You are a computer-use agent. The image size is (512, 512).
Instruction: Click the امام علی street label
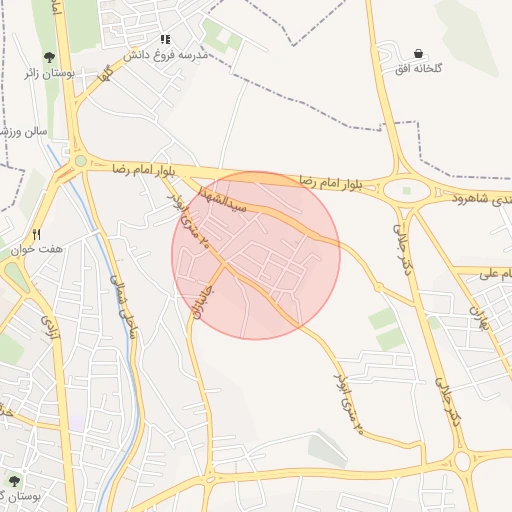tap(496, 274)
